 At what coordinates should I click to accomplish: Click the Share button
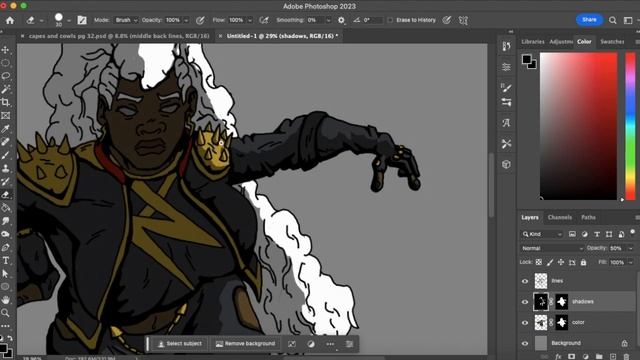[x=589, y=20]
